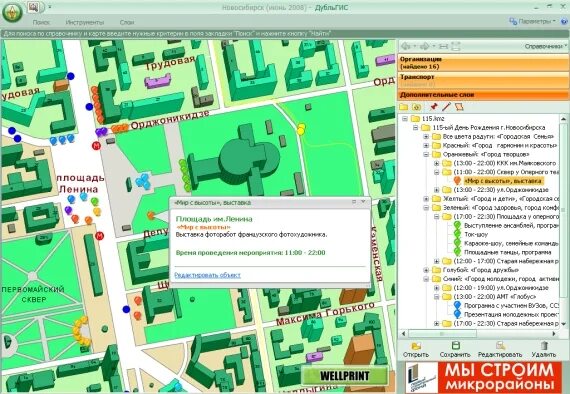Click the light-blue markers on the square
Screen dimensions: 570x394
tap(143, 181)
